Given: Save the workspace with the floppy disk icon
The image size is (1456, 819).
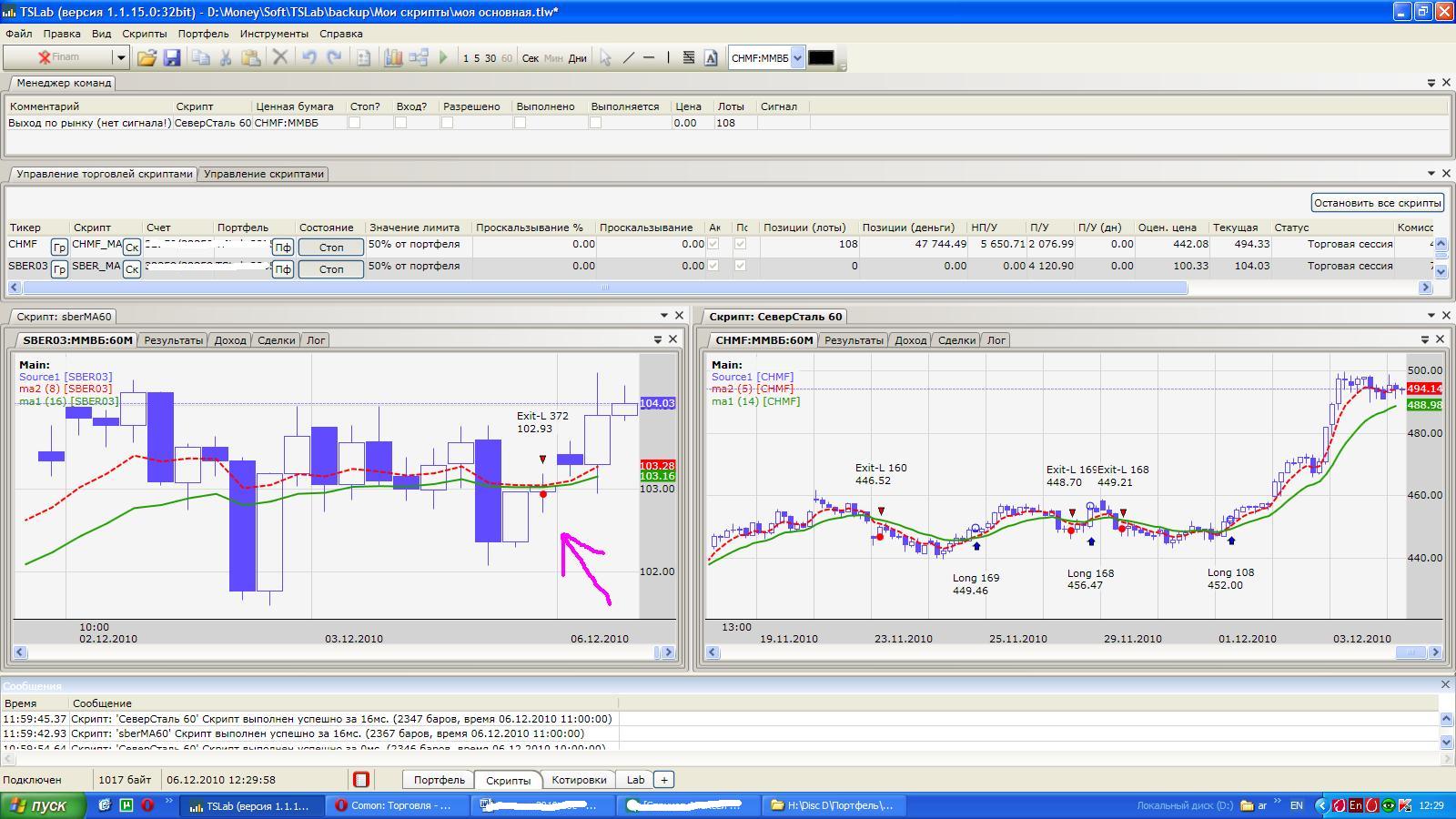Looking at the screenshot, I should pos(172,57).
